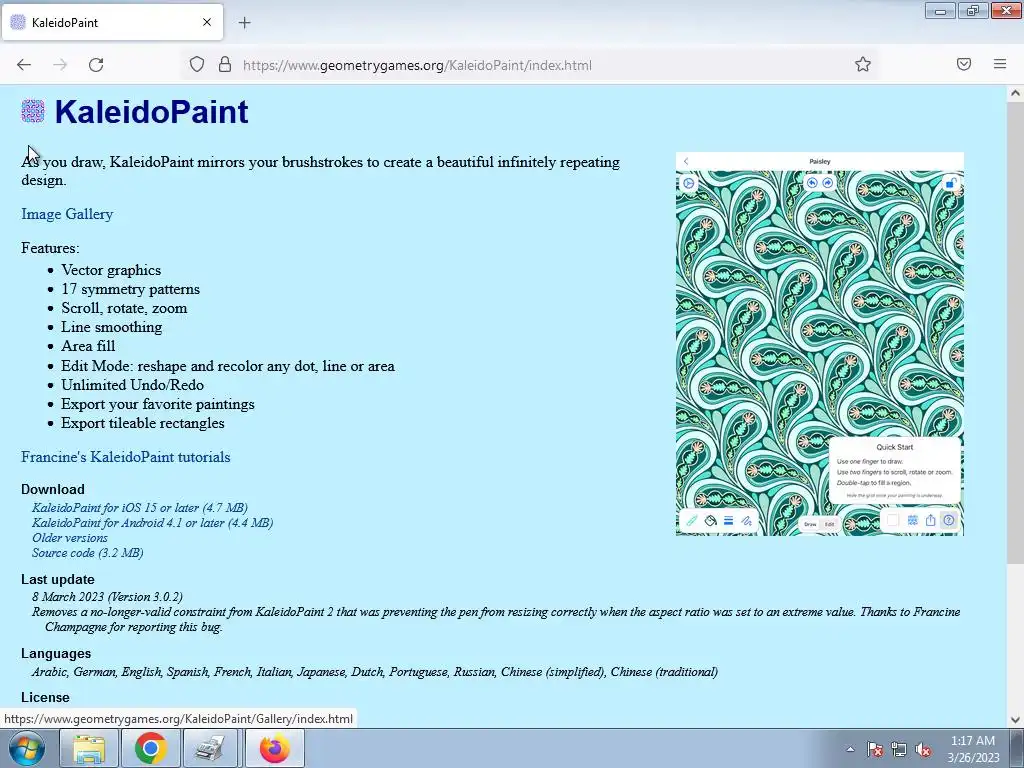Click the Paisley app screenshot image
The image size is (1024, 768).
[820, 344]
